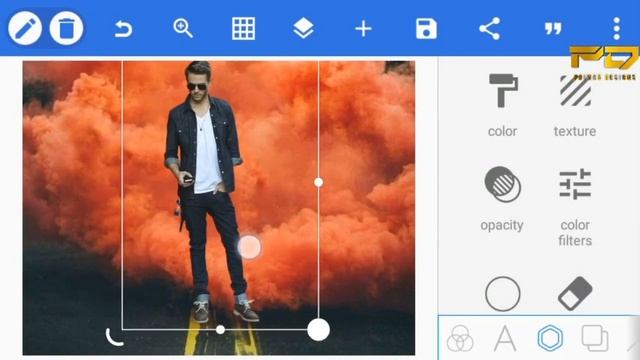Switch to the overlapping circles blend tab
The height and width of the screenshot is (360, 640).
click(460, 338)
